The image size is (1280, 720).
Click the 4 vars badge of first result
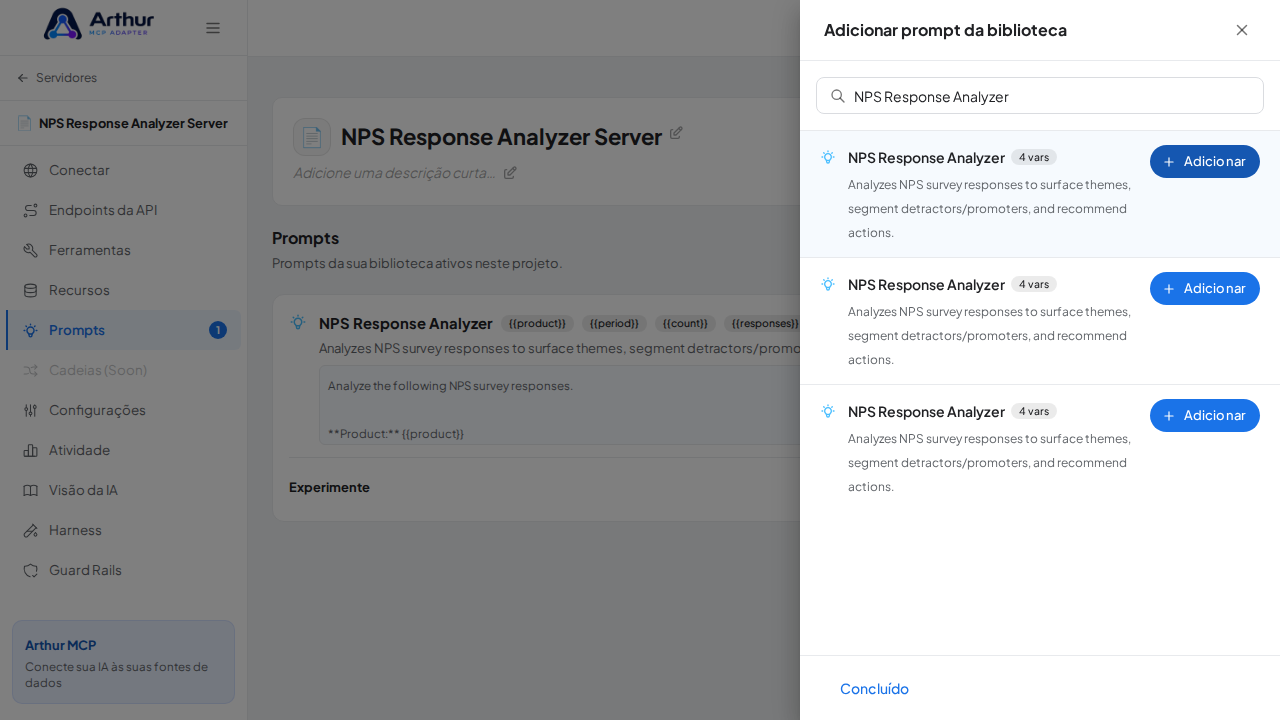pyautogui.click(x=1034, y=157)
